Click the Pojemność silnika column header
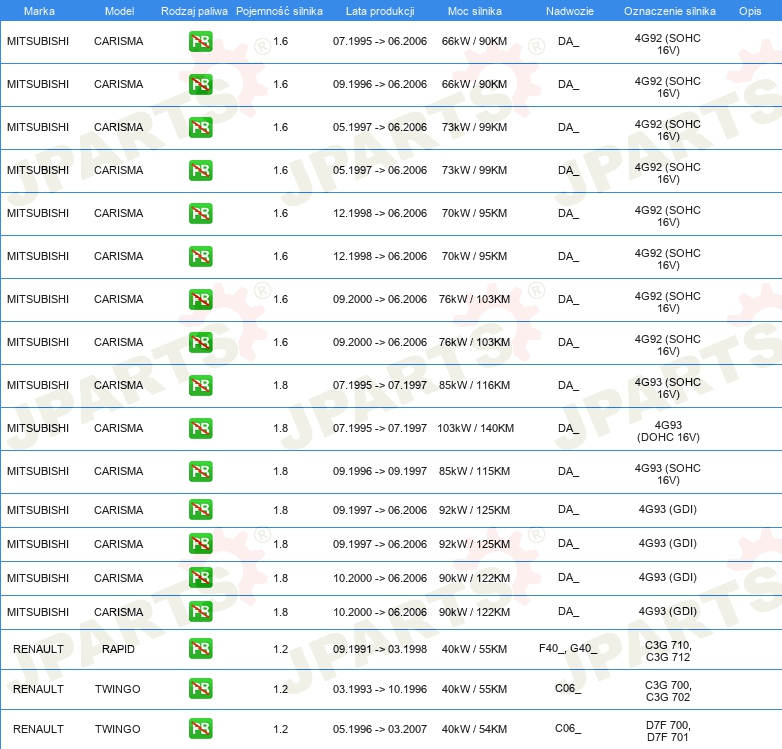The image size is (782, 749). [279, 11]
